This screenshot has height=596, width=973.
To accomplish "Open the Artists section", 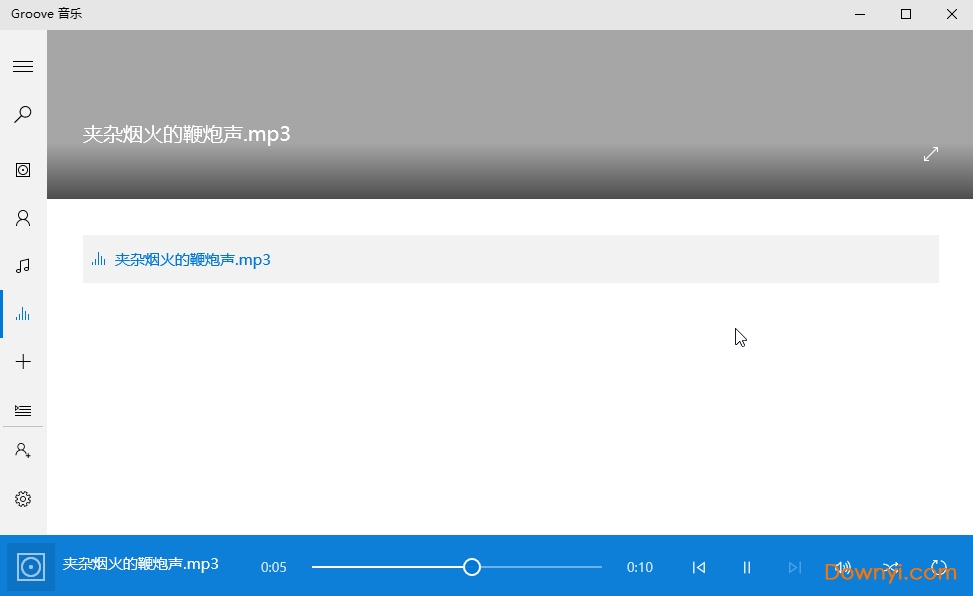I will tap(22, 217).
